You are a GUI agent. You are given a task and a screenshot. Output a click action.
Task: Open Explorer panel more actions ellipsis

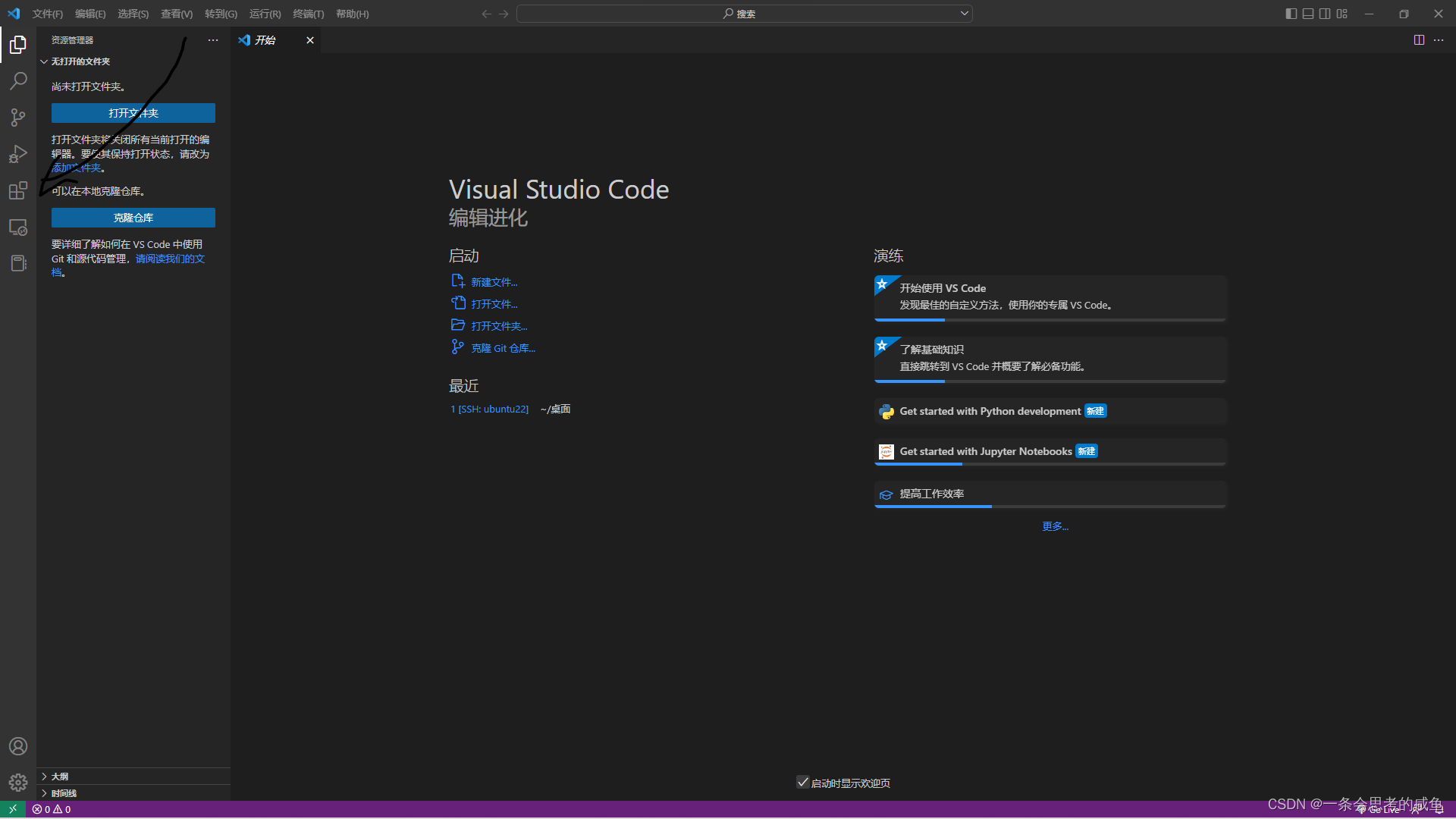pyautogui.click(x=213, y=40)
